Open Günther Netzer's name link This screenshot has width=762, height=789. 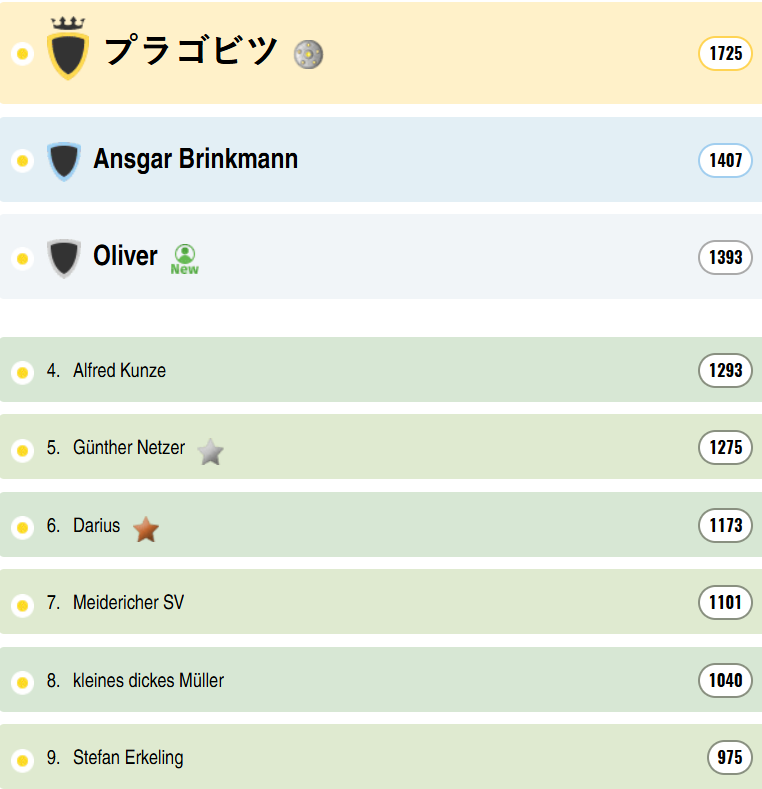[x=129, y=447]
